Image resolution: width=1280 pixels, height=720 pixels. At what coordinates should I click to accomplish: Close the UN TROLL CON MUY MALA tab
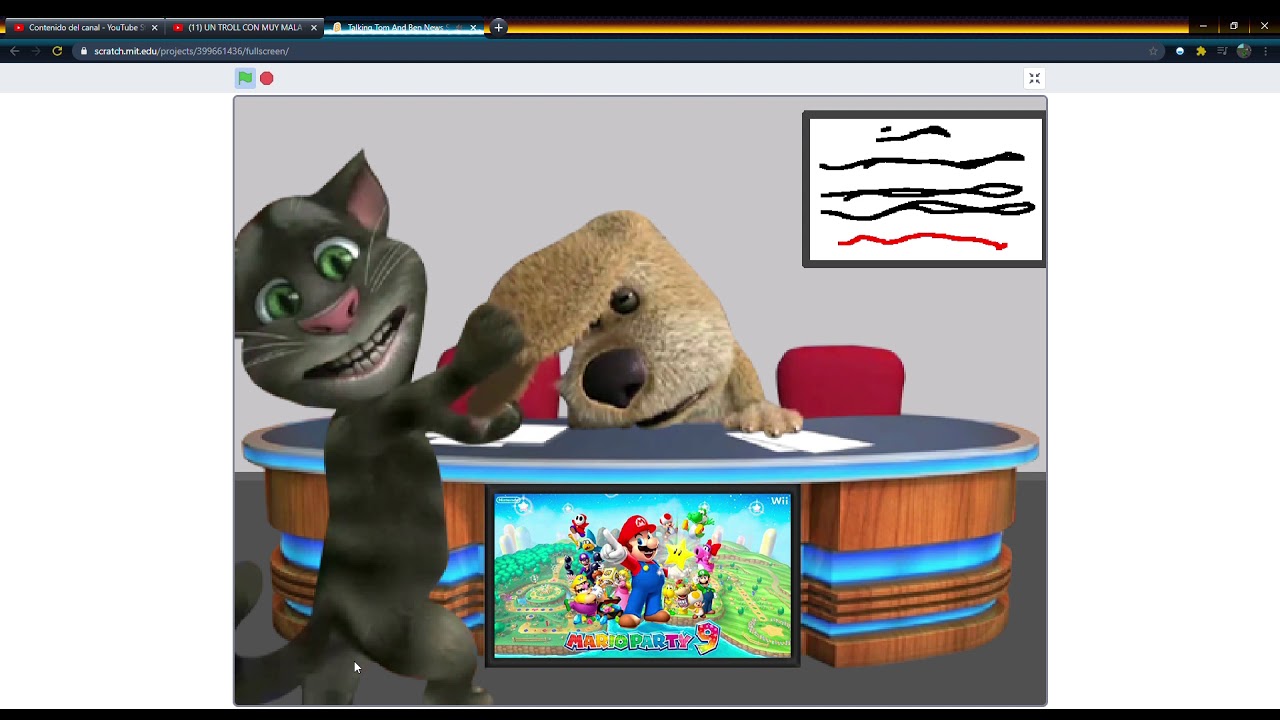click(314, 28)
